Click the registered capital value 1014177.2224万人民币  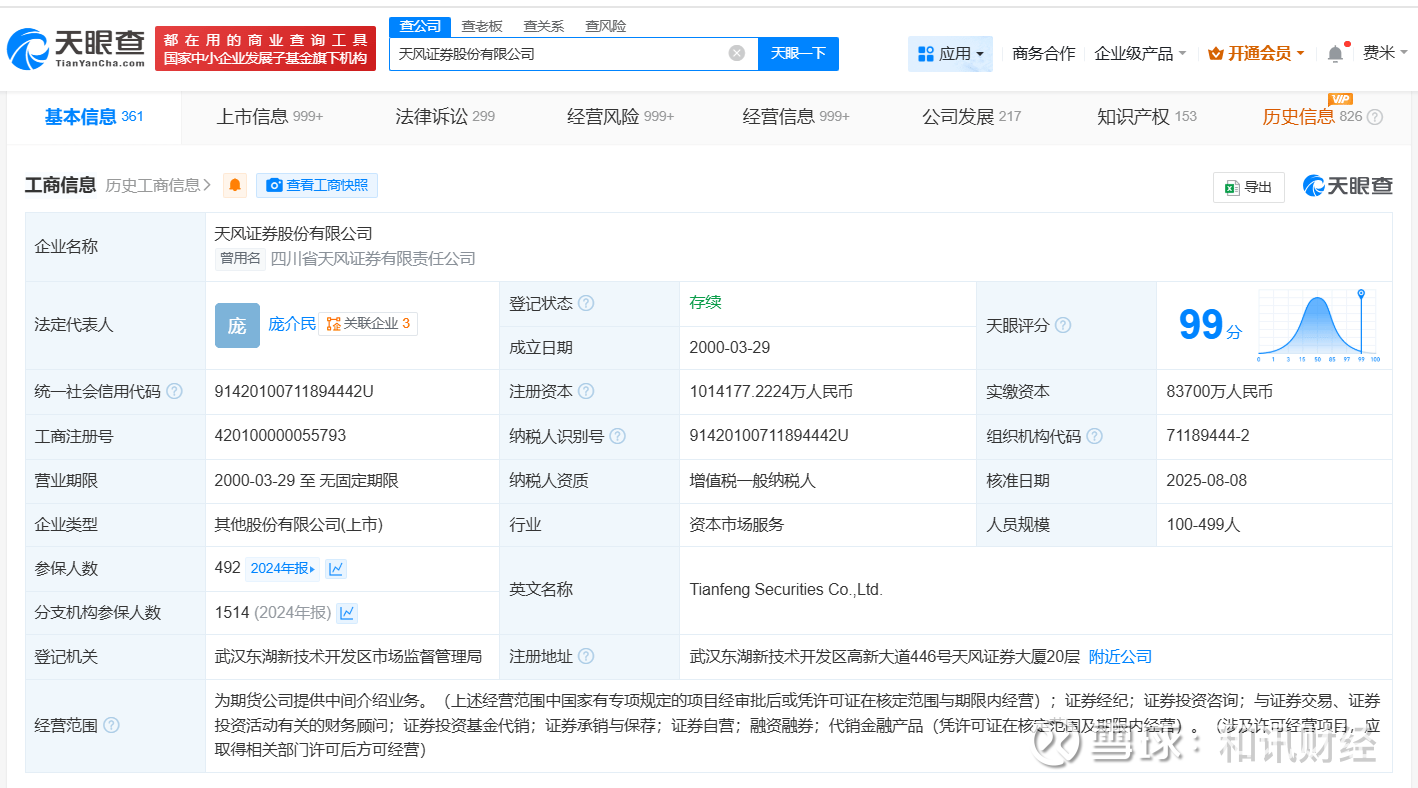(771, 392)
